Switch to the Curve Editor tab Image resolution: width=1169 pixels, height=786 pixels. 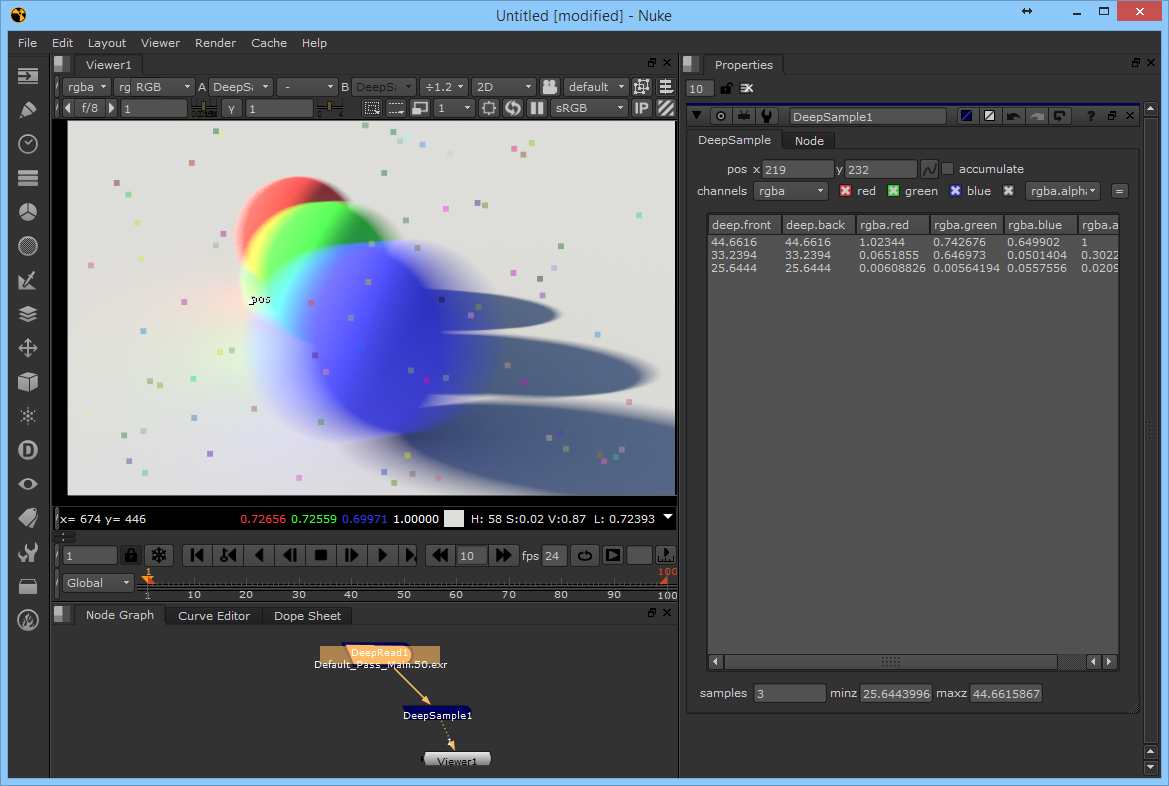(214, 616)
